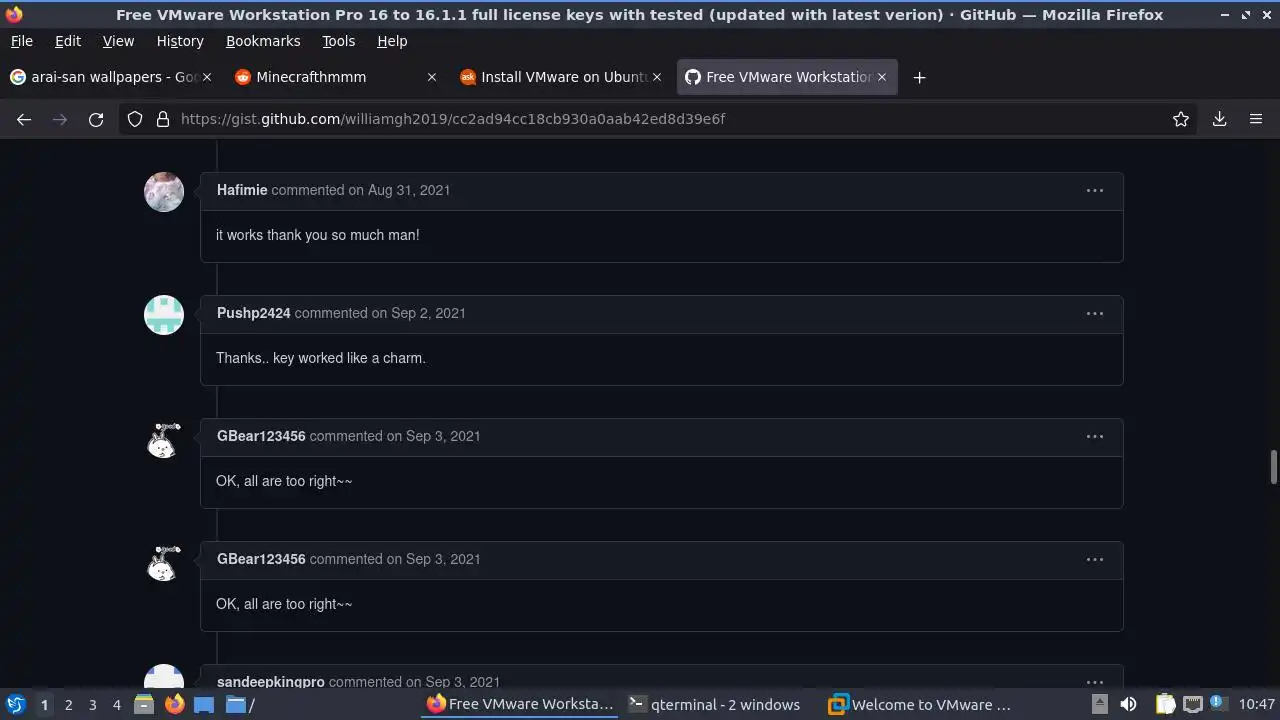Open the Tools menu
The image size is (1280, 720).
point(338,41)
